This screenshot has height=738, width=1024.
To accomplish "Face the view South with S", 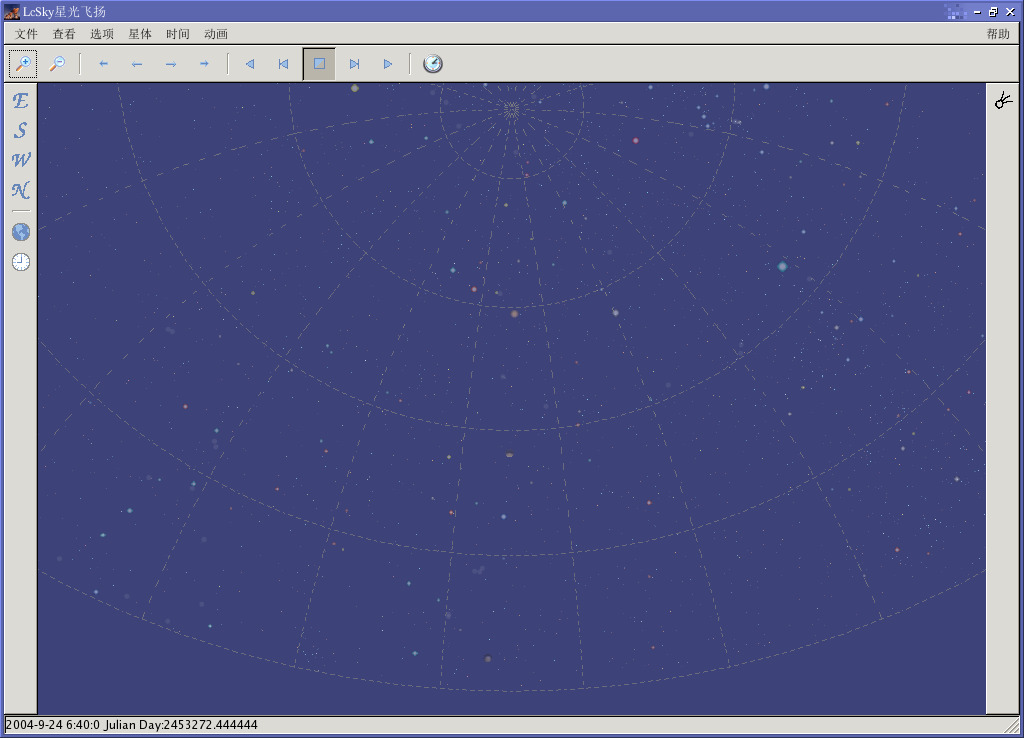I will [21, 131].
